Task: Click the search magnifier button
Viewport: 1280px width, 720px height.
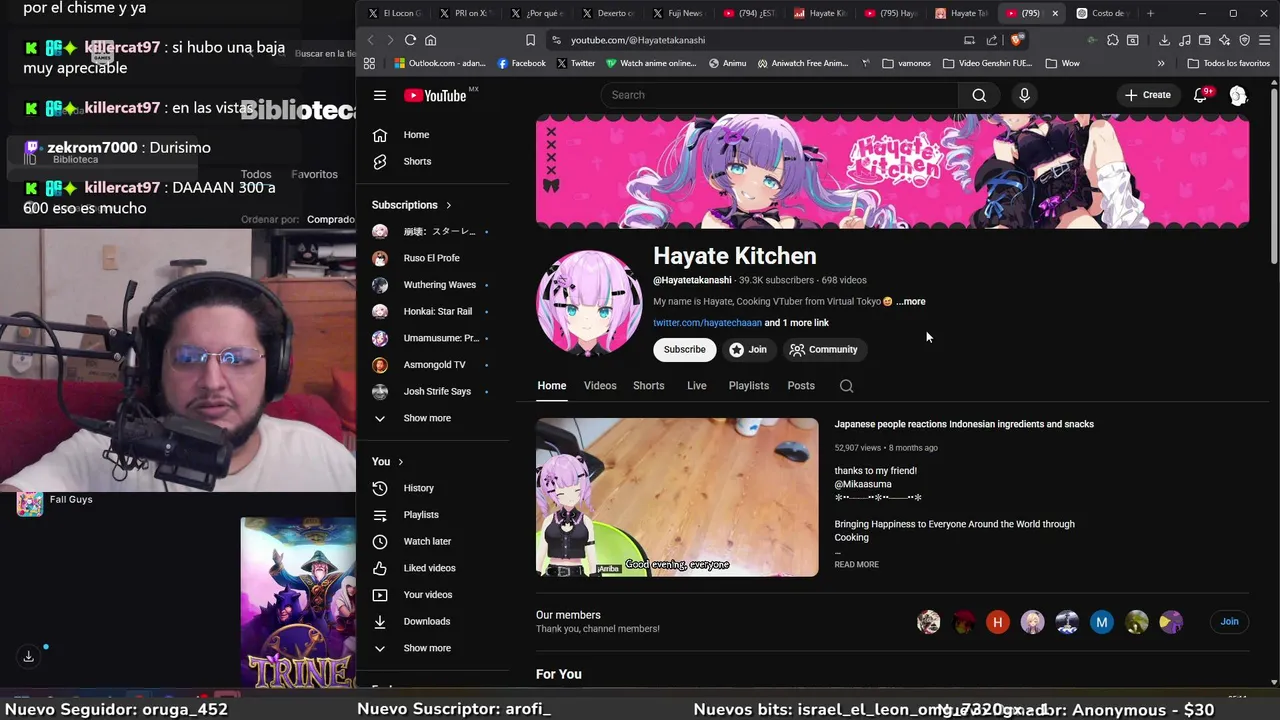Action: pos(979,95)
